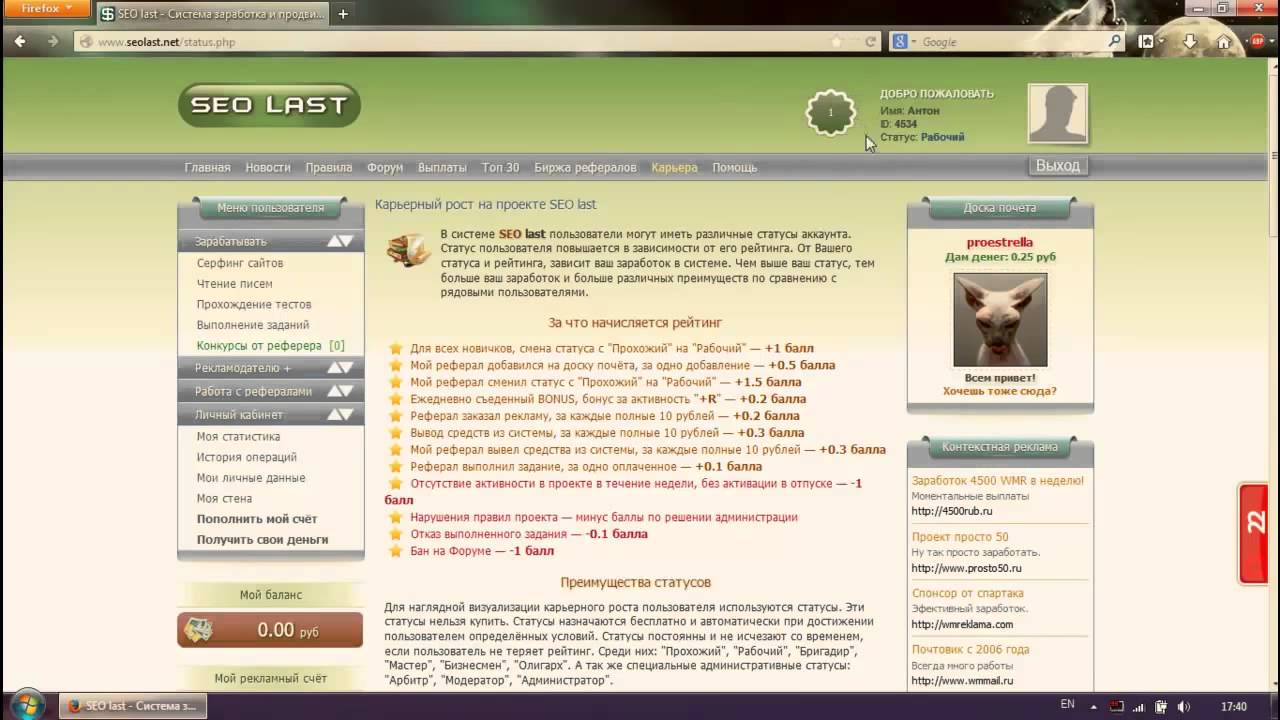This screenshot has width=1280, height=720.
Task: Open the Карьера menu item
Action: 674,167
